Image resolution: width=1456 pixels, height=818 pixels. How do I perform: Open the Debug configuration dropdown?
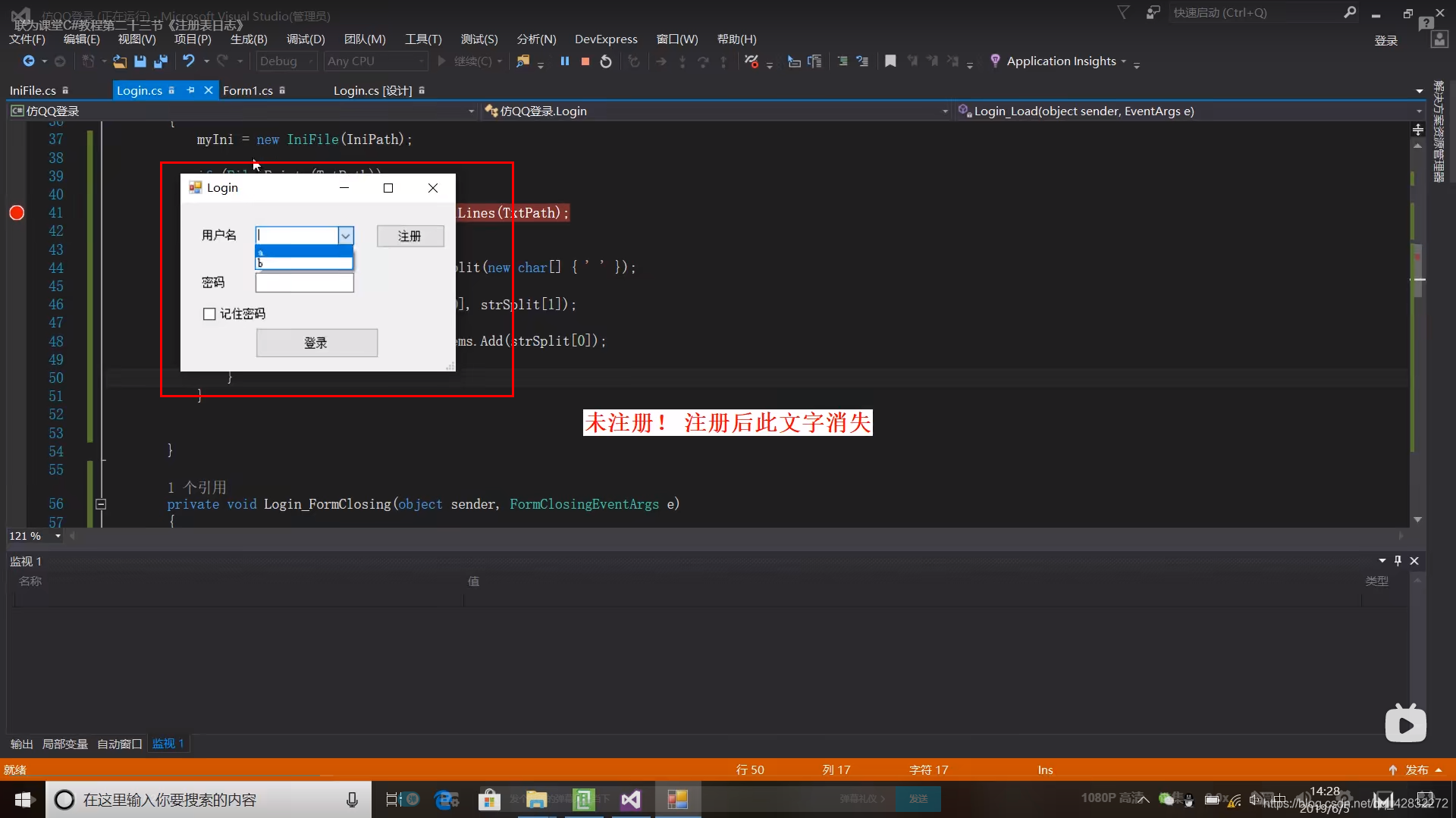(287, 61)
